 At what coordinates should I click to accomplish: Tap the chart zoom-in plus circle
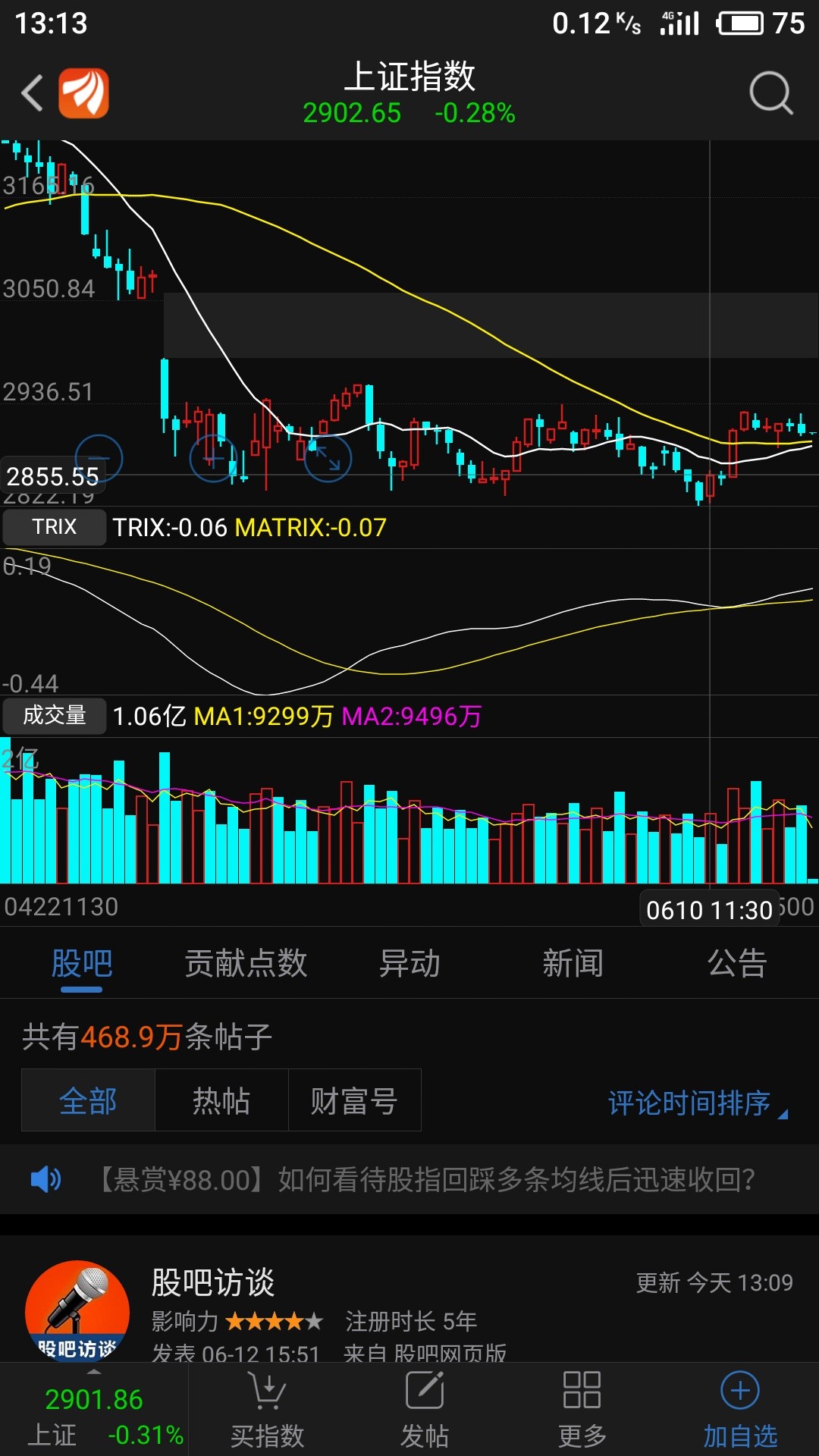[x=213, y=459]
